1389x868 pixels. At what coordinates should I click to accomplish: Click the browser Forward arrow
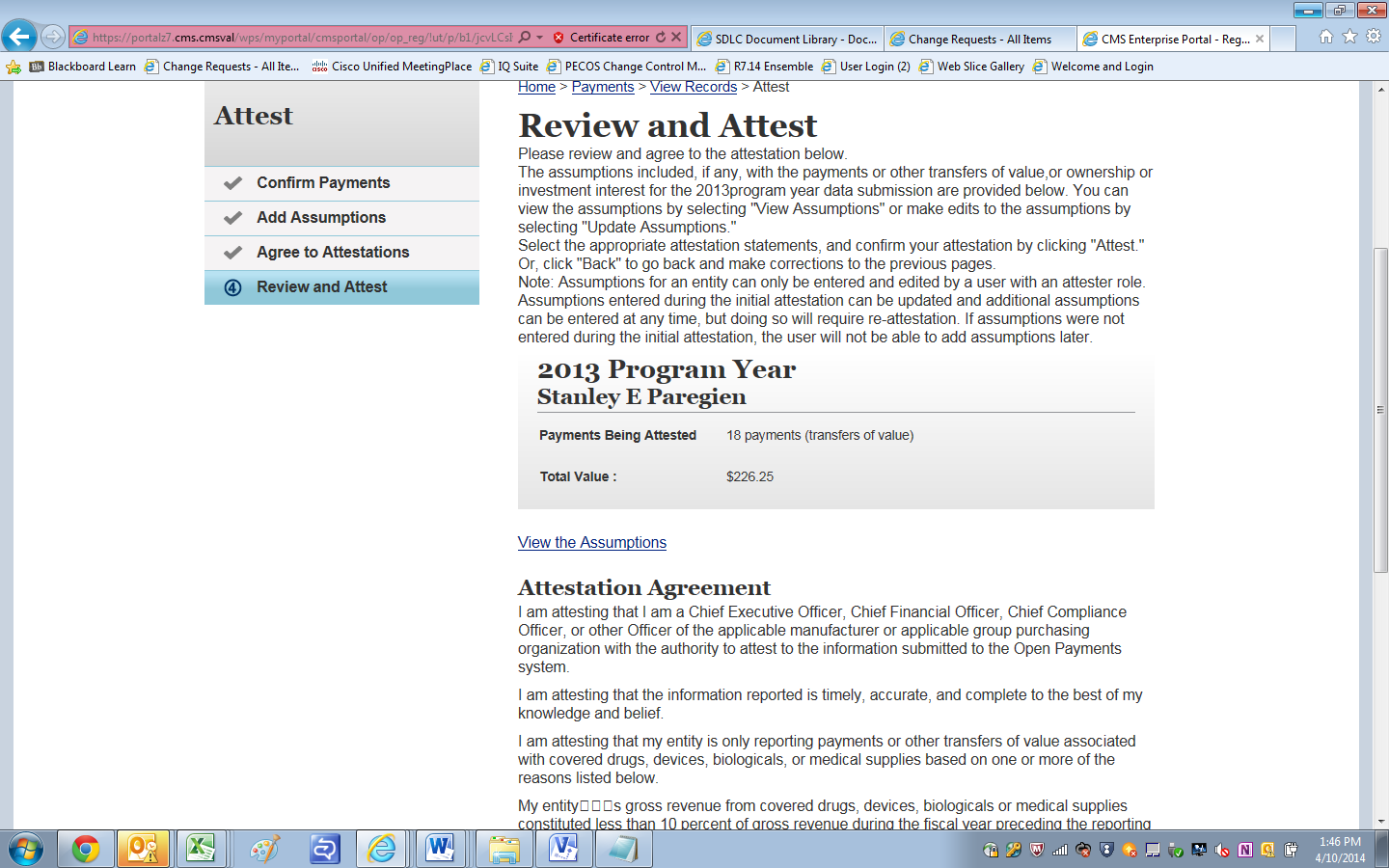pyautogui.click(x=53, y=38)
